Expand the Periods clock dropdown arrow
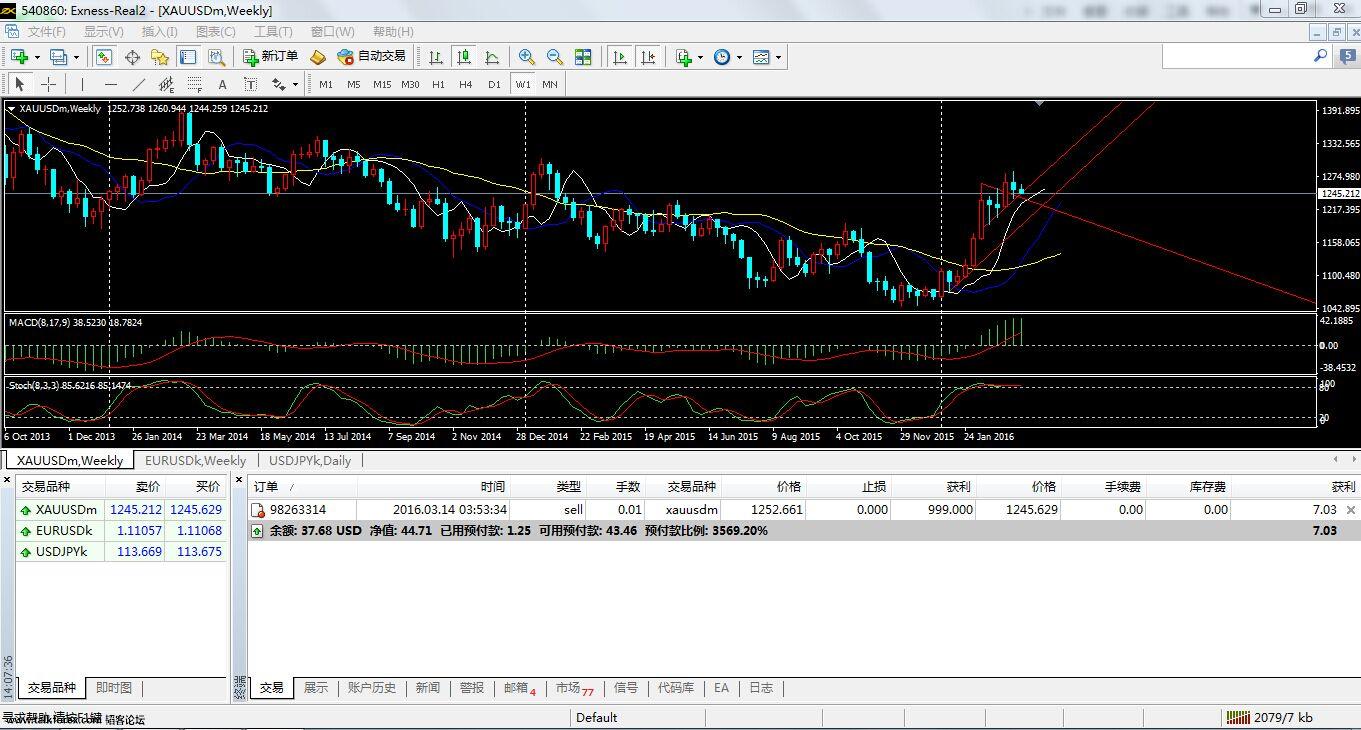1361x730 pixels. [739, 57]
